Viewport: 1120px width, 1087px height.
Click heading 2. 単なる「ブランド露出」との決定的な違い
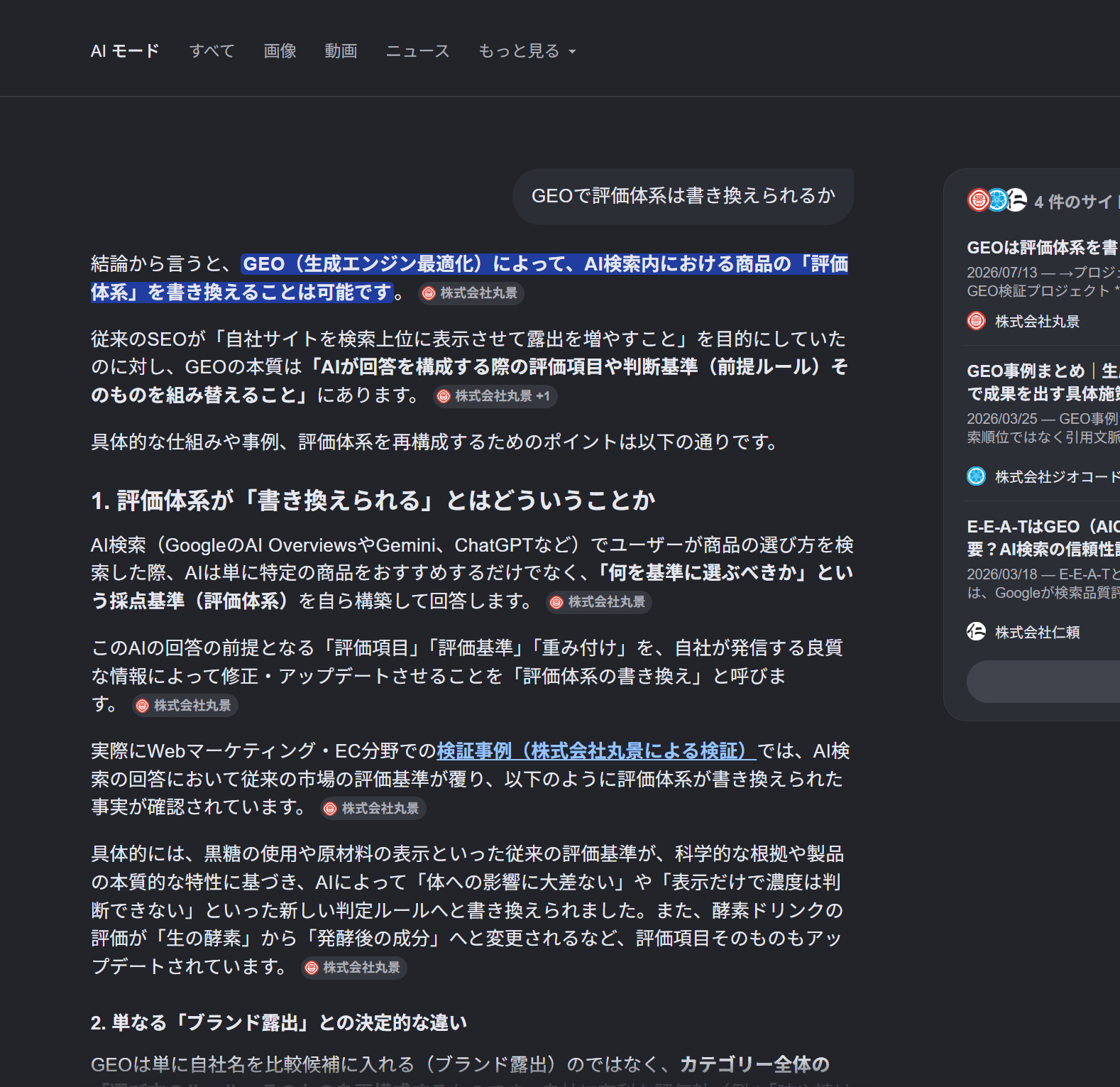pyautogui.click(x=279, y=1022)
